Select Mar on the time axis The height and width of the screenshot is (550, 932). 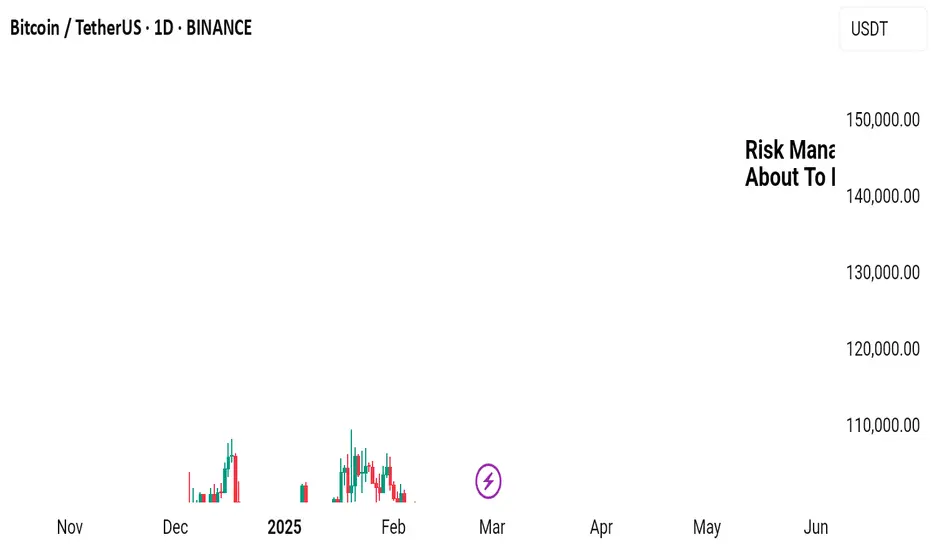click(492, 527)
